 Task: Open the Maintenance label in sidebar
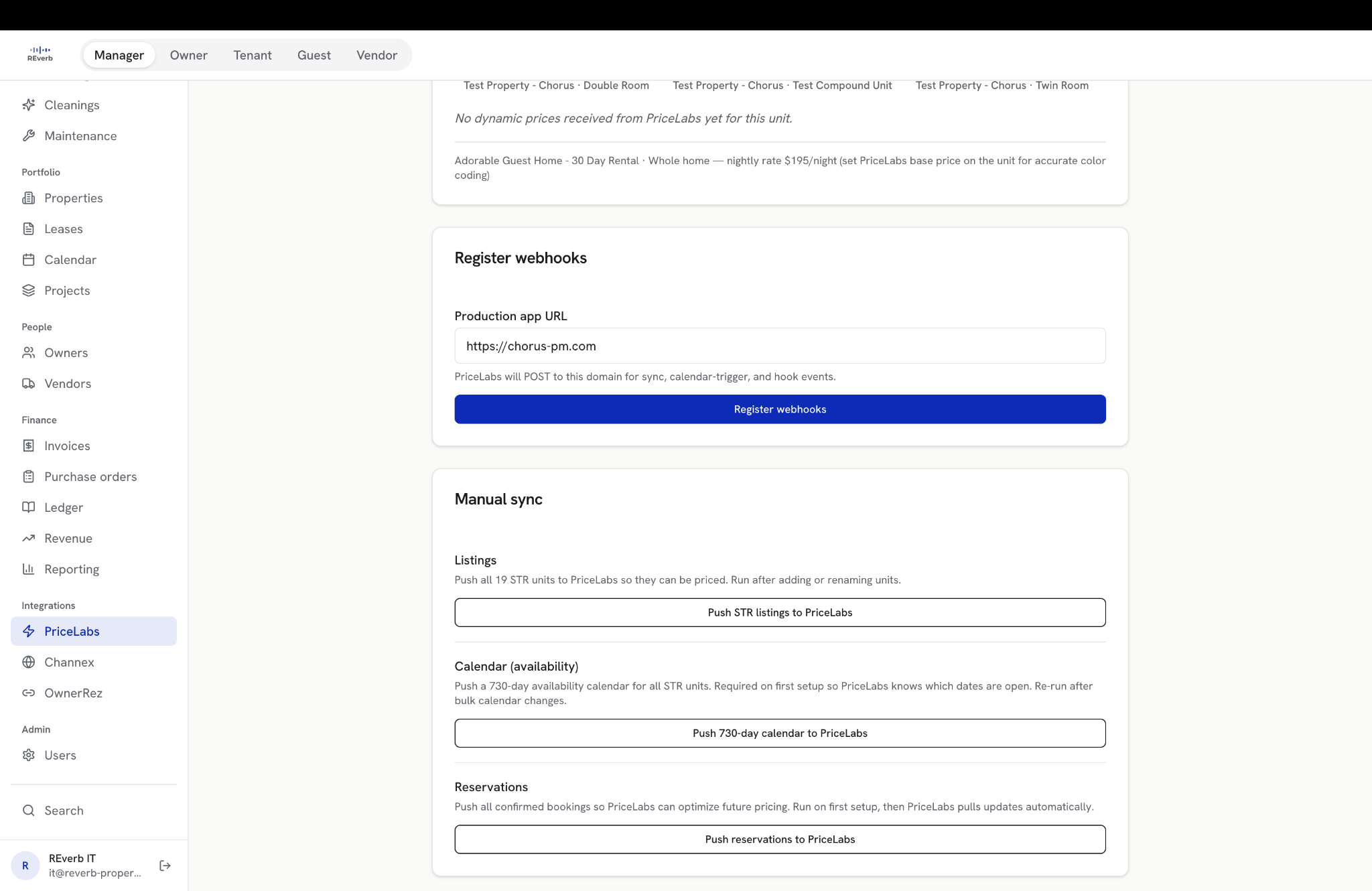coord(80,136)
